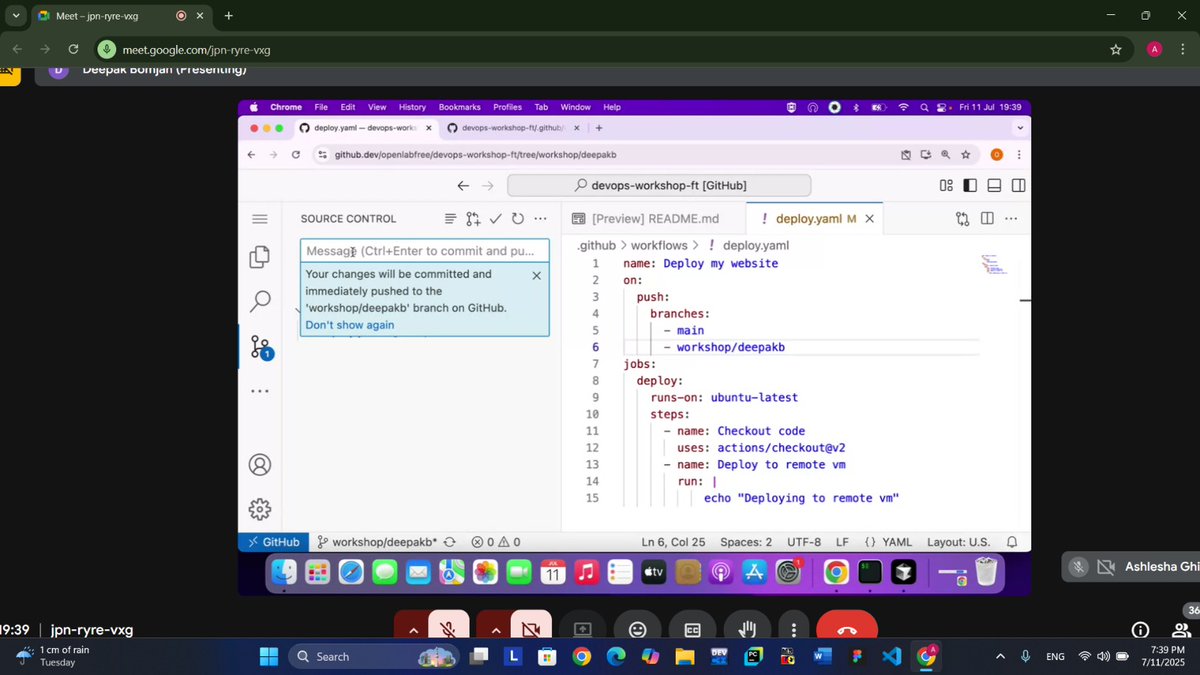Click the hamburger menu icon above Explorer

(x=260, y=219)
